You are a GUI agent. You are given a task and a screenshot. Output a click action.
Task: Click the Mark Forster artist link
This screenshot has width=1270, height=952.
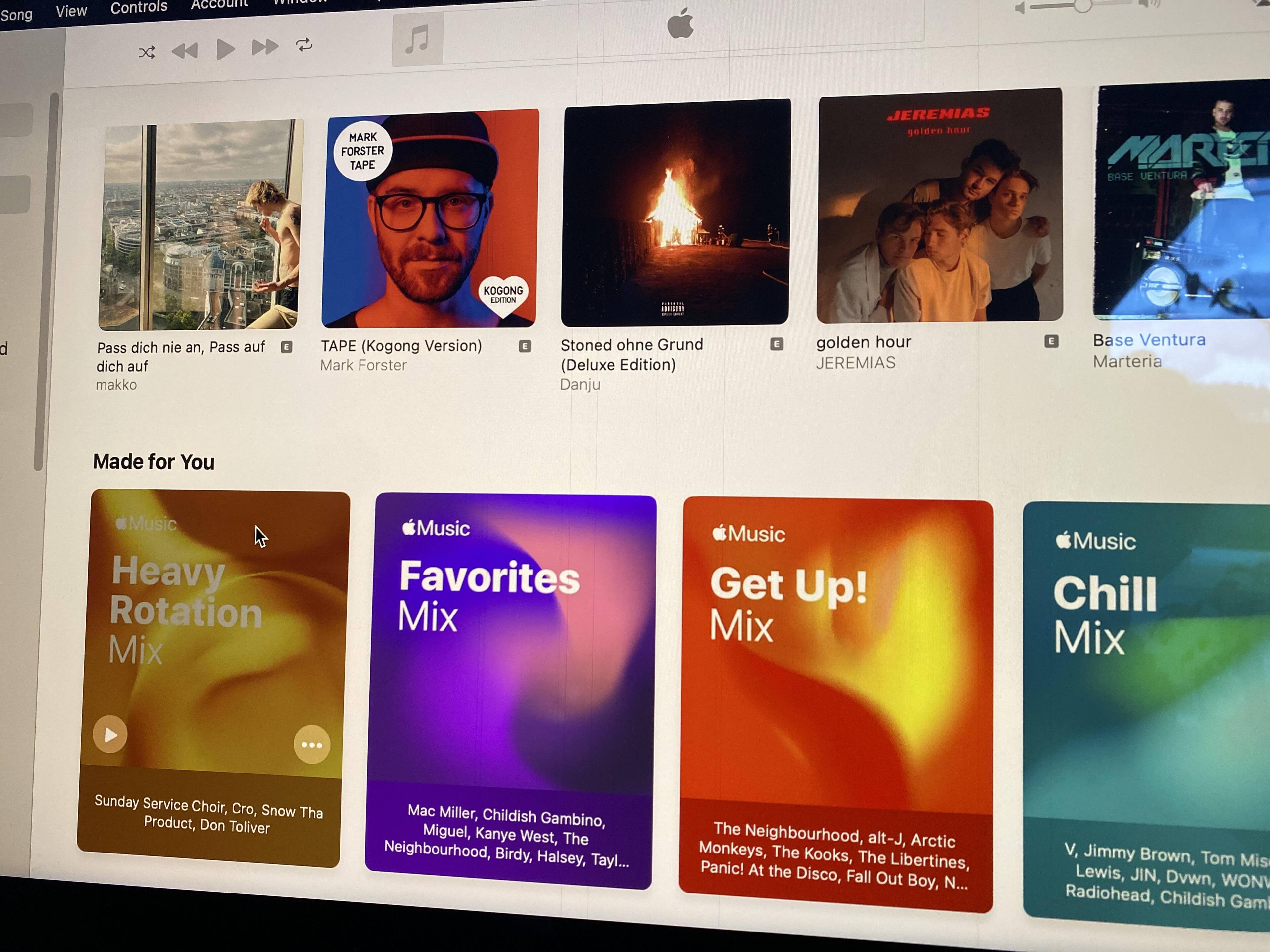click(363, 365)
